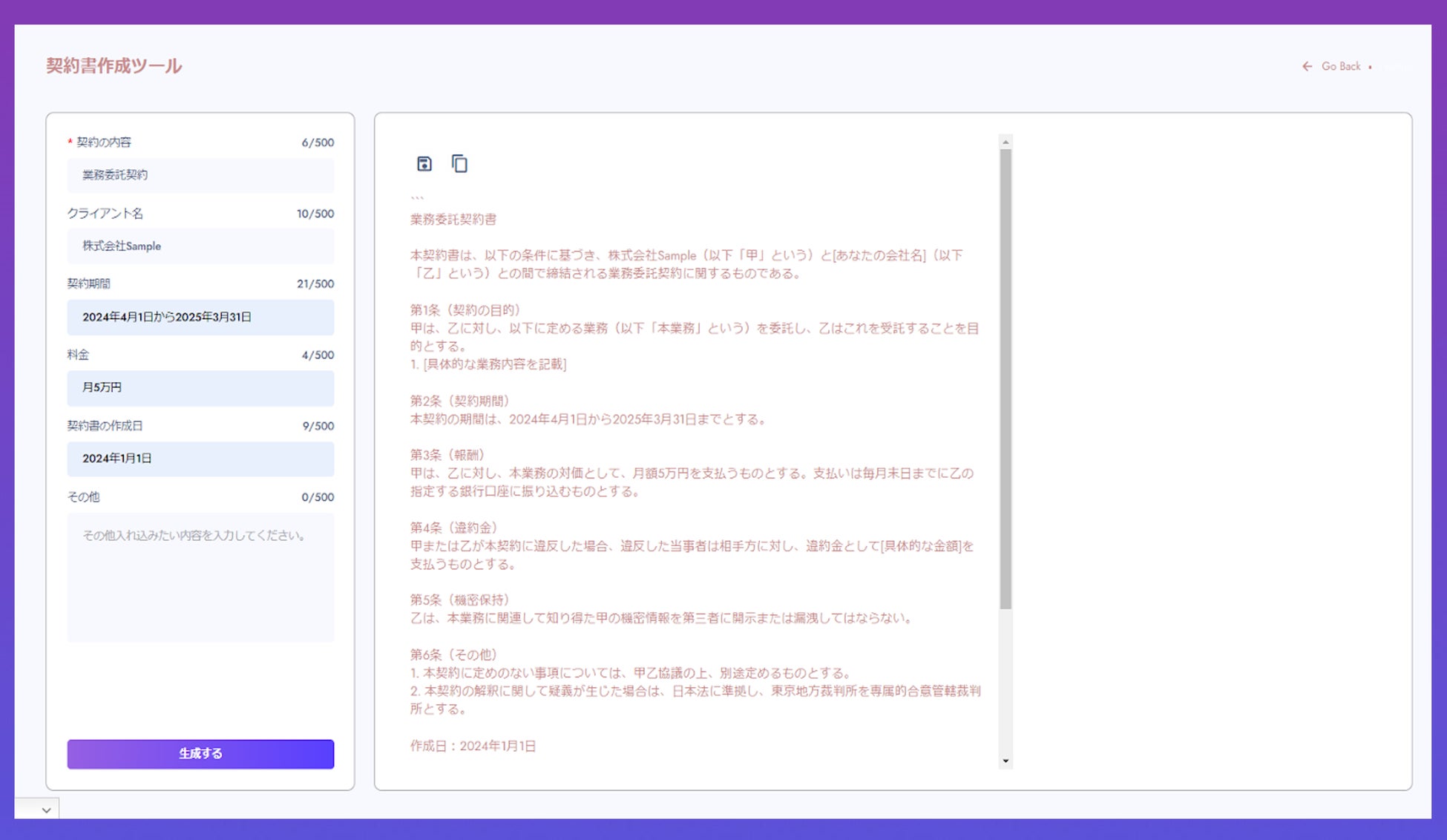Click the 契約期間 input field
This screenshot has height=840, width=1447.
(200, 318)
